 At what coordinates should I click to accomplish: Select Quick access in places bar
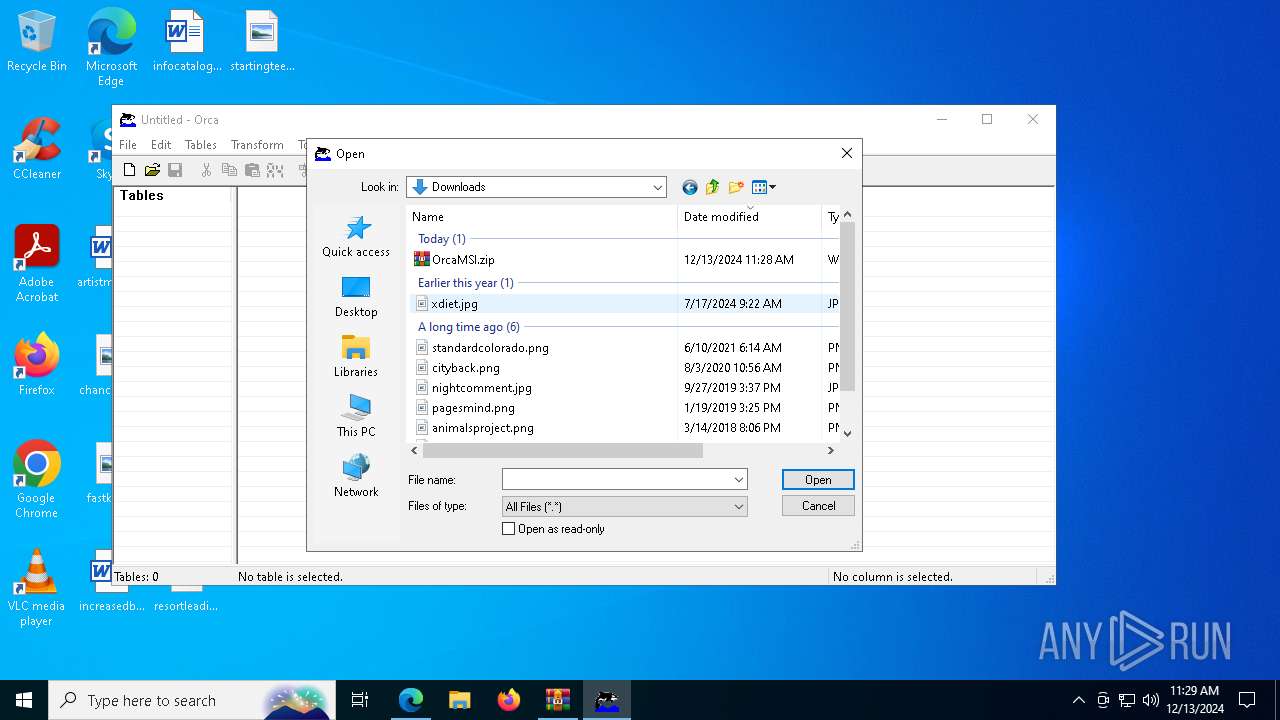(356, 237)
